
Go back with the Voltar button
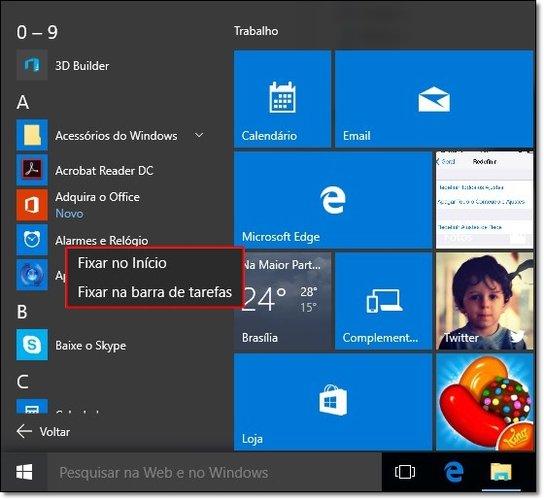pos(43,431)
